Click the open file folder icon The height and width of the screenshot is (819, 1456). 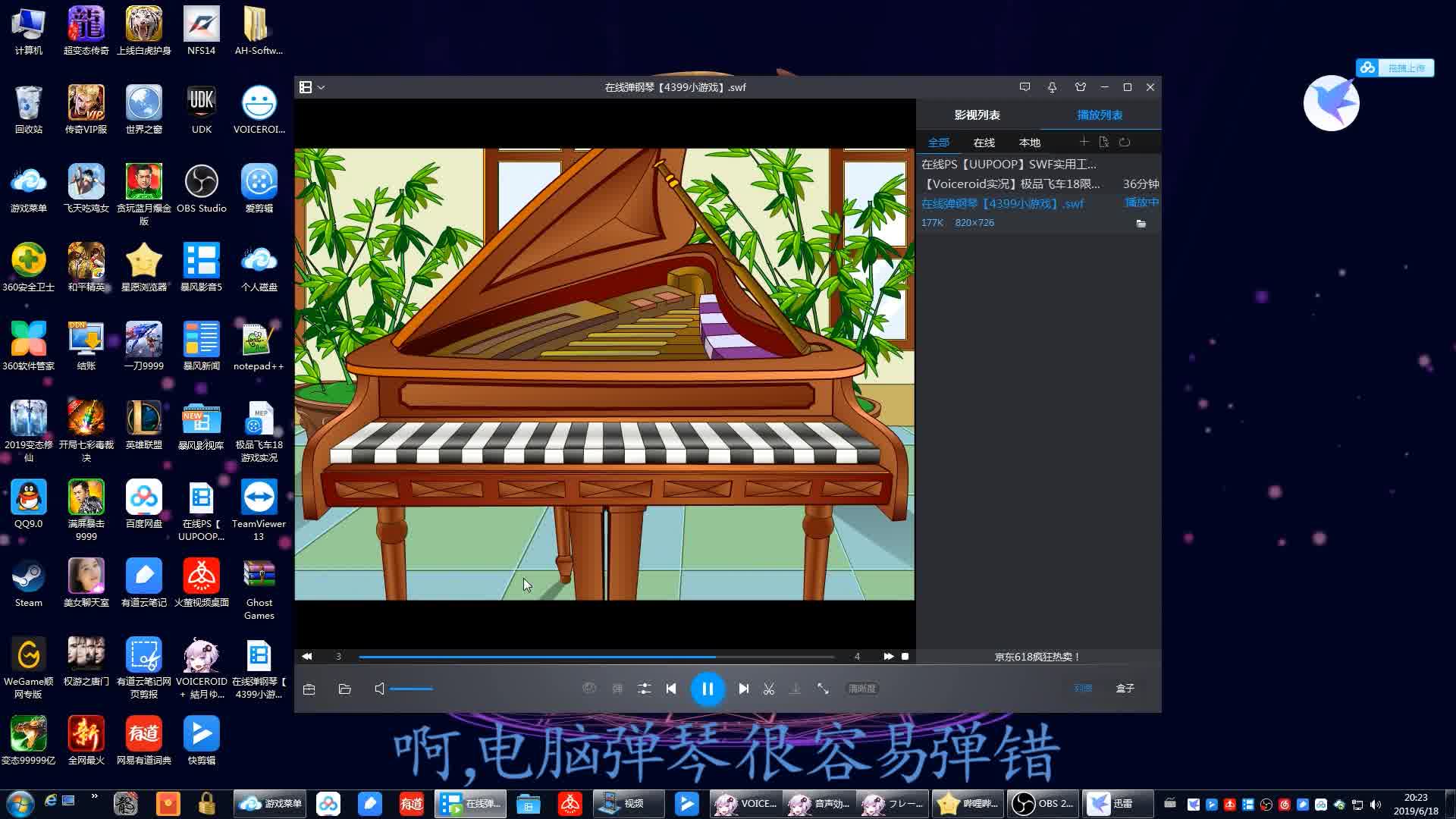pos(345,689)
